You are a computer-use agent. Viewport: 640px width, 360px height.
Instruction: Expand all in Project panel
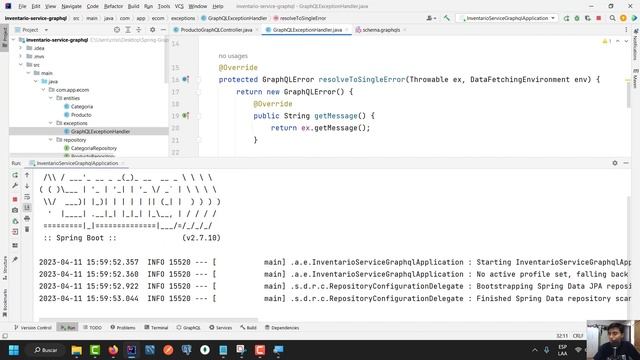(x=128, y=30)
